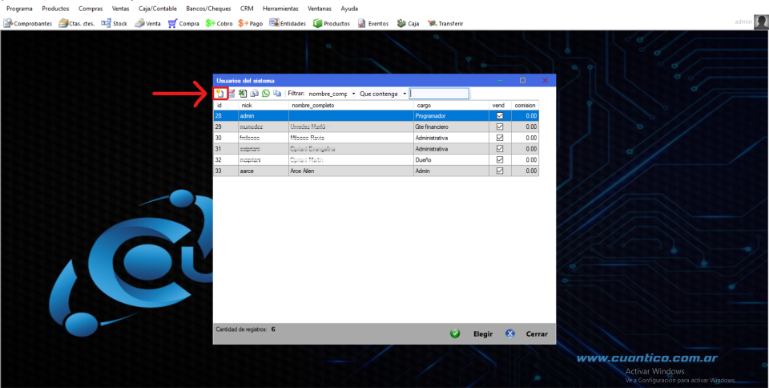Open the Caja toolbar shortcut
Viewport: 769px width, 388px height.
point(408,24)
